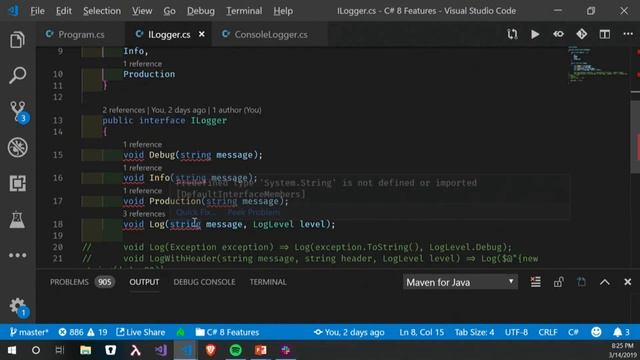The width and height of the screenshot is (640, 360).
Task: Change language mode C#
Action: coord(573,332)
